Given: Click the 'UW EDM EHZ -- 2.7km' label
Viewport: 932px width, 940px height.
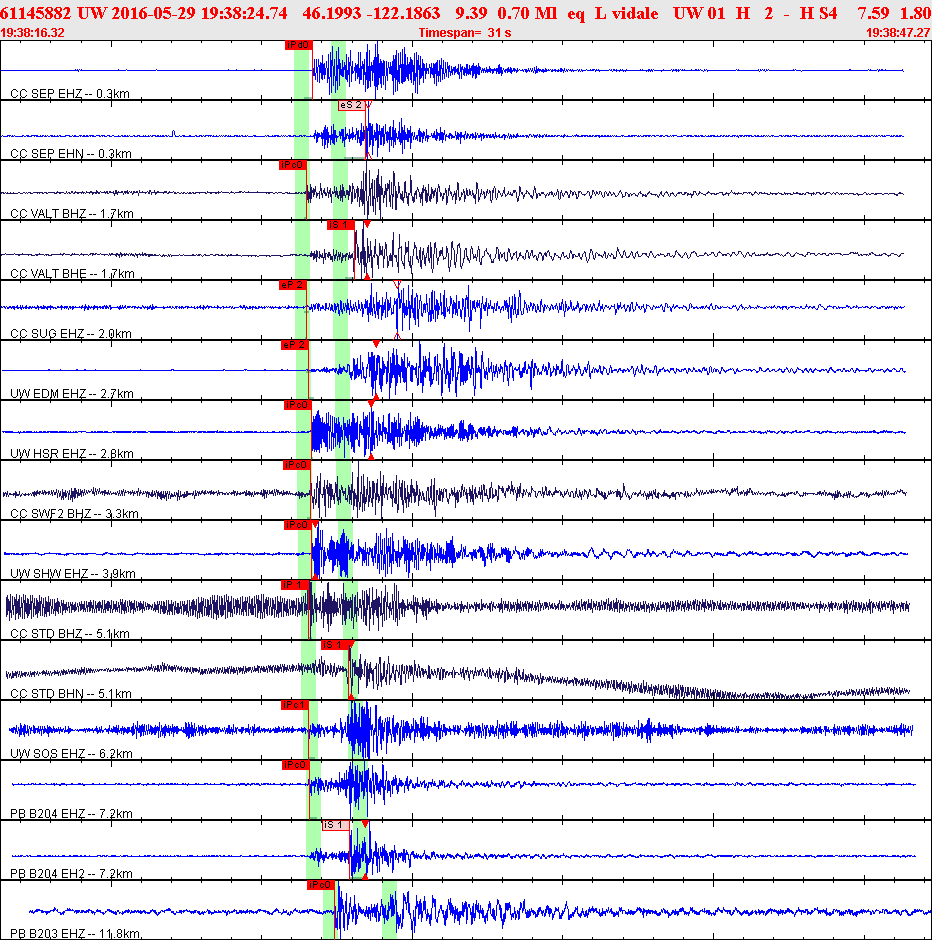Looking at the screenshot, I should (72, 393).
